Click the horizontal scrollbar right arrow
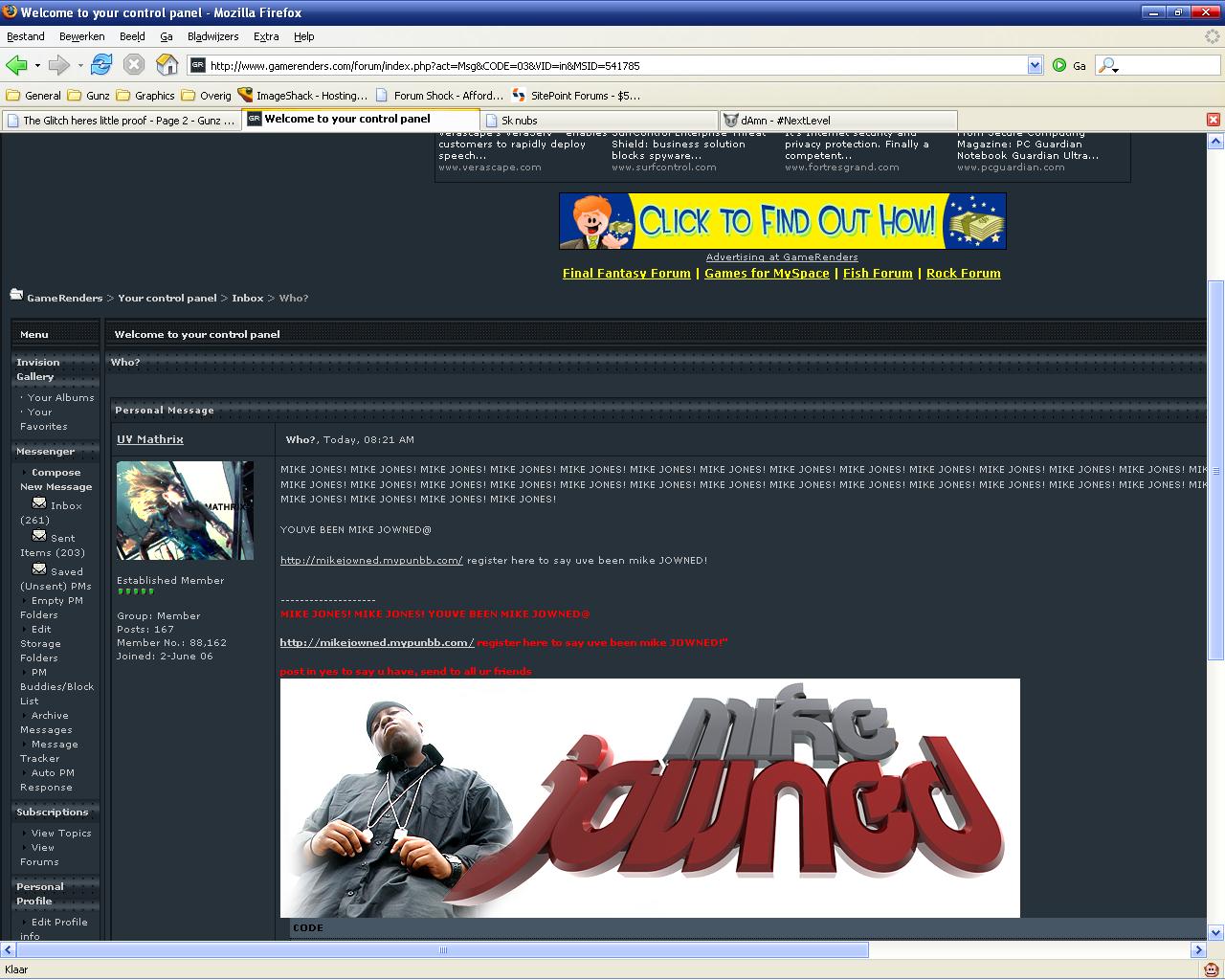Image resolution: width=1225 pixels, height=980 pixels. 1198,950
